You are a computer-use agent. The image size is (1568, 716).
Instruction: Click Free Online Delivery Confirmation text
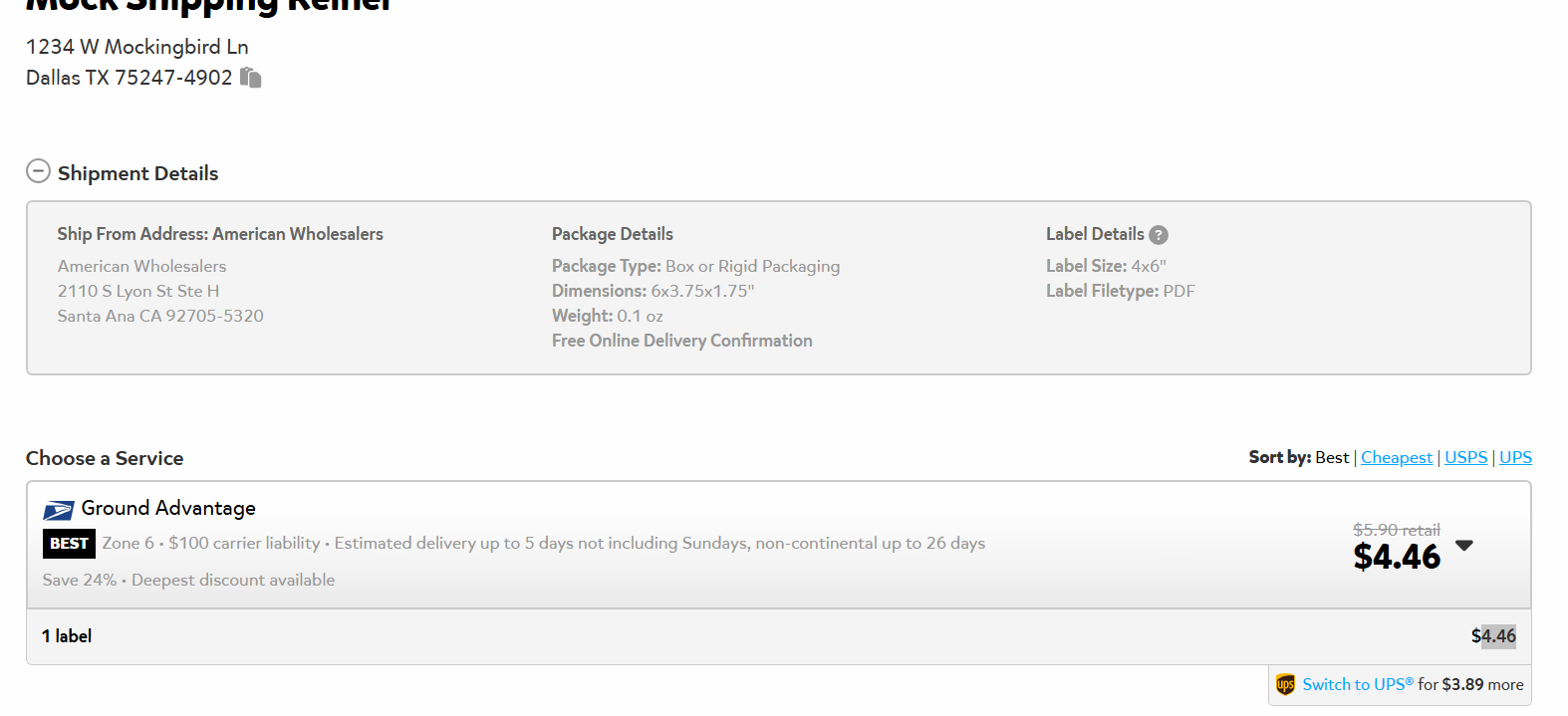point(682,341)
